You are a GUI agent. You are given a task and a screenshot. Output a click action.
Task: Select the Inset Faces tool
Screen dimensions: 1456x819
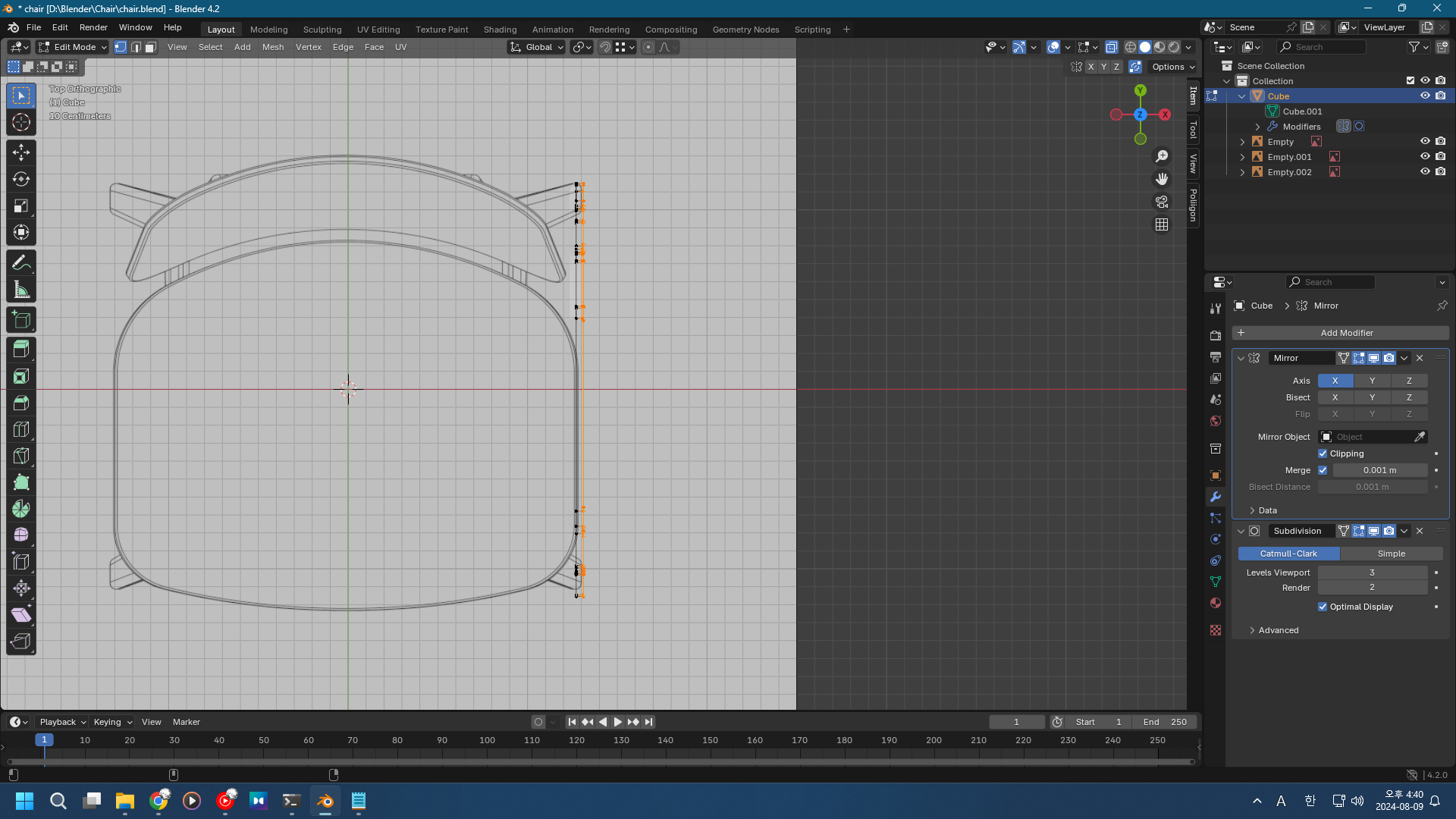pyautogui.click(x=21, y=376)
